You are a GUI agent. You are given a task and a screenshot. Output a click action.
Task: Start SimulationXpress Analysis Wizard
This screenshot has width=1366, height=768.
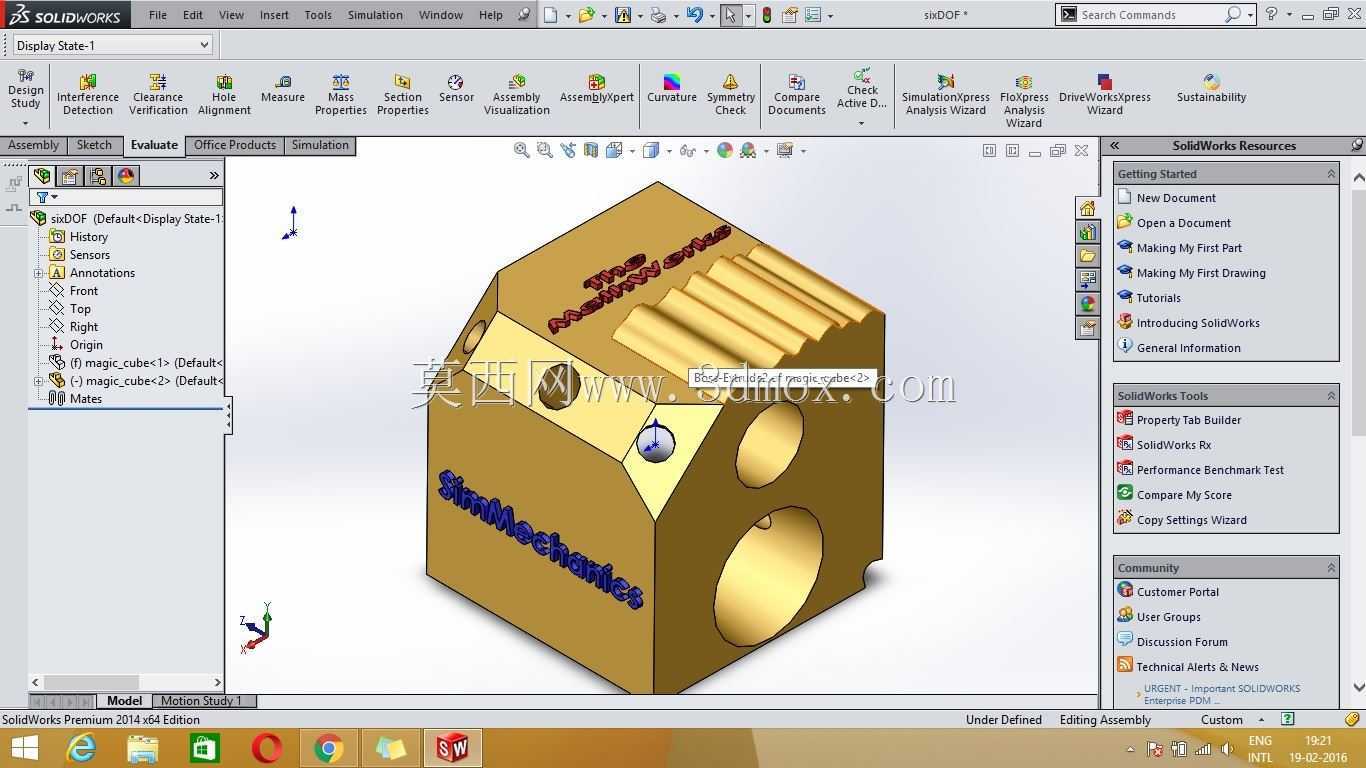[x=946, y=94]
